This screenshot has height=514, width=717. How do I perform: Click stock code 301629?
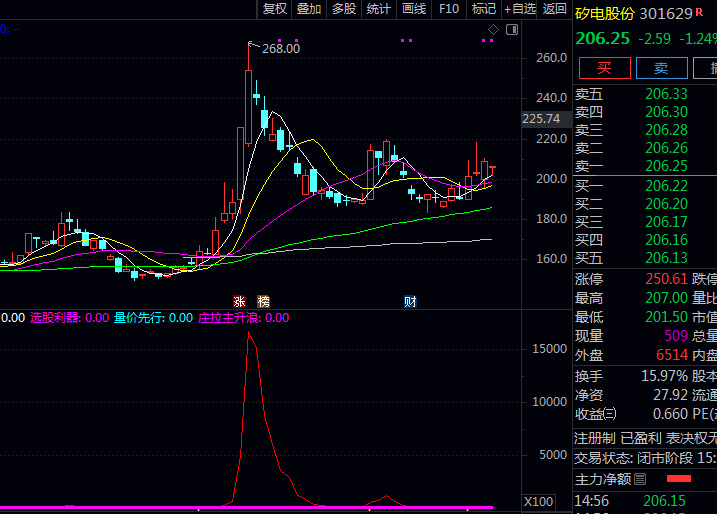(666, 14)
